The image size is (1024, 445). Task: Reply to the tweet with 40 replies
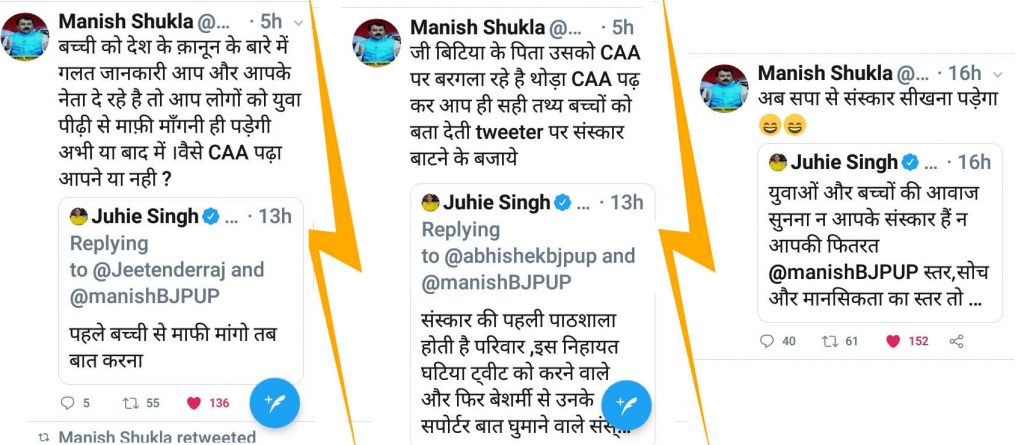(x=767, y=341)
